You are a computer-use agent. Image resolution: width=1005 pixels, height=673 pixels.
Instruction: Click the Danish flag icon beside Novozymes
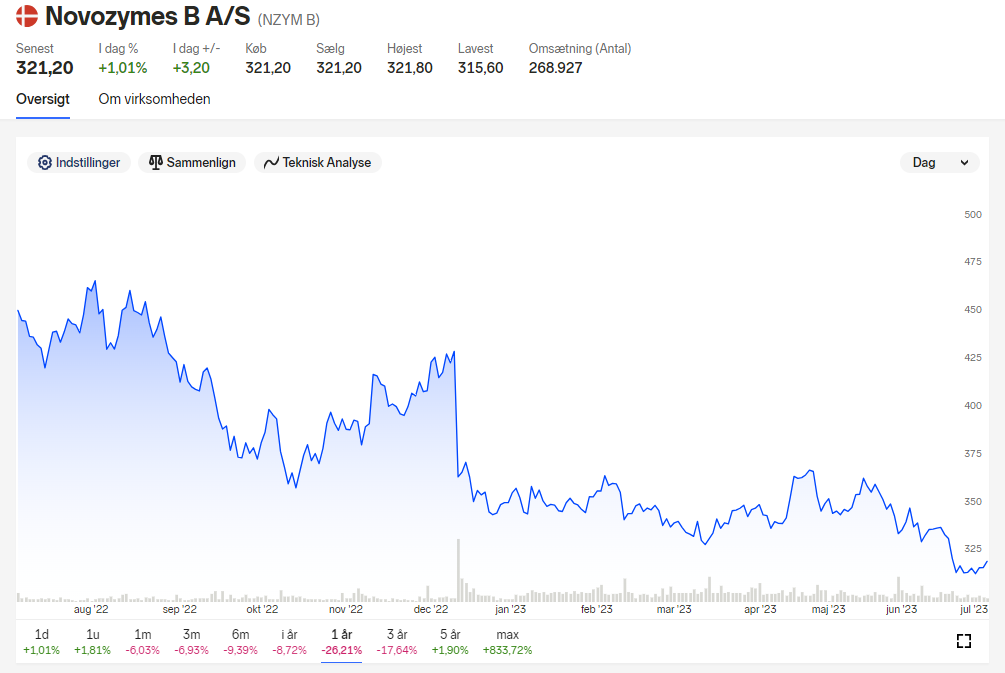[x=27, y=16]
